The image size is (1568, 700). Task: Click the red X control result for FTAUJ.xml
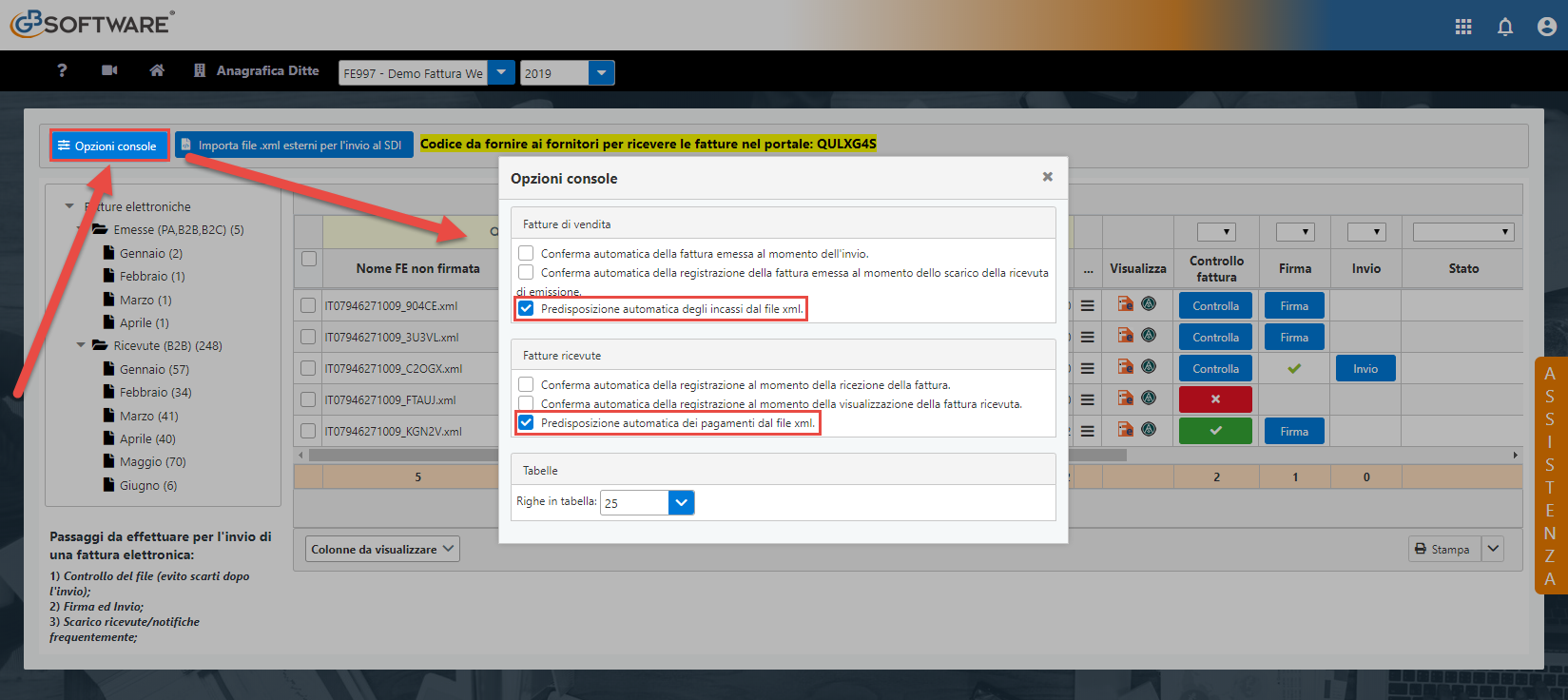click(x=1215, y=399)
